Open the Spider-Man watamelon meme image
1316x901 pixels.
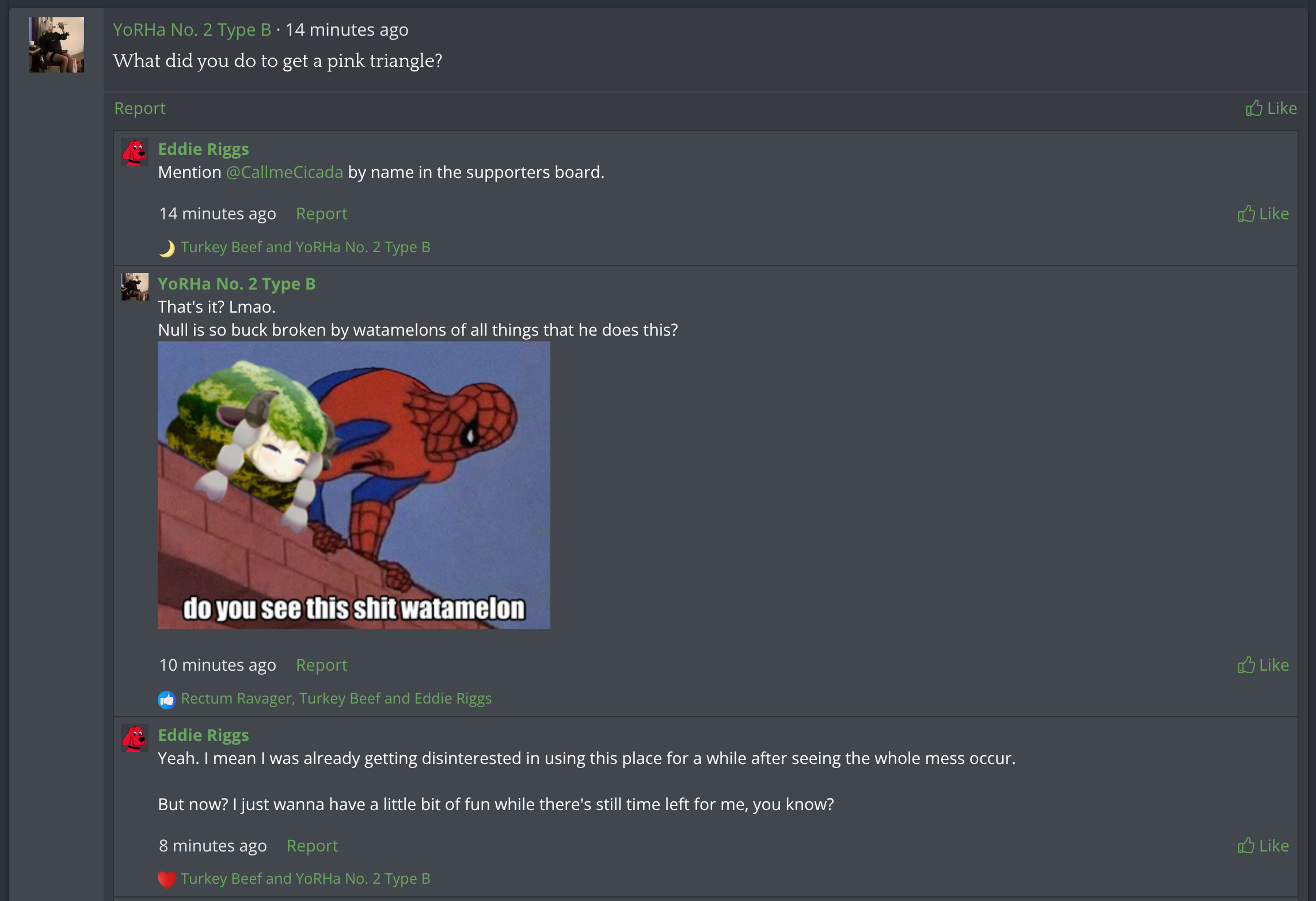point(354,485)
